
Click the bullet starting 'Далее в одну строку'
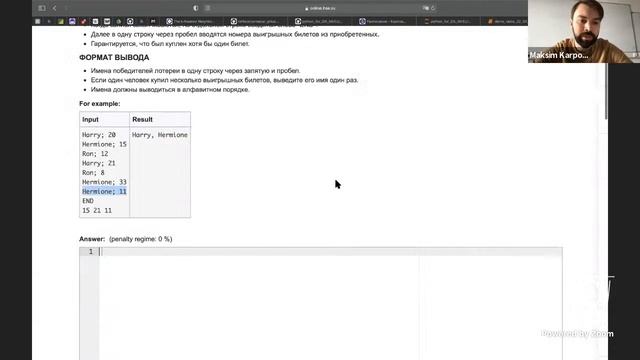[x=235, y=34]
